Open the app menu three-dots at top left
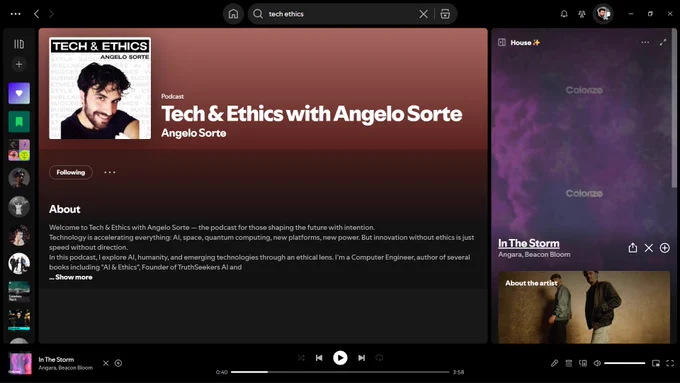Screen dimensions: 680x383 [16, 14]
